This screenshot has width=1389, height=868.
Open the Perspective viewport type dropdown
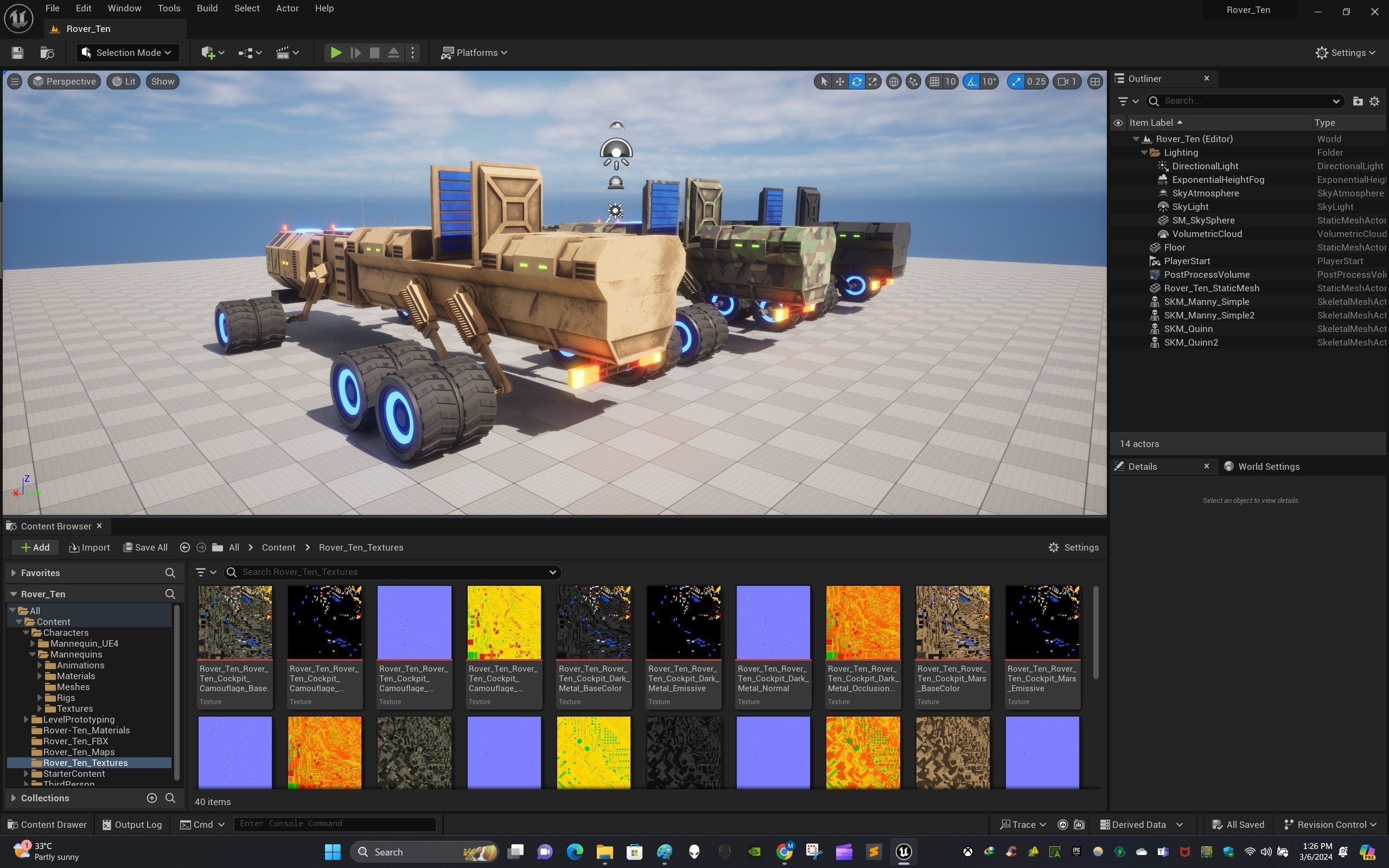coord(64,81)
